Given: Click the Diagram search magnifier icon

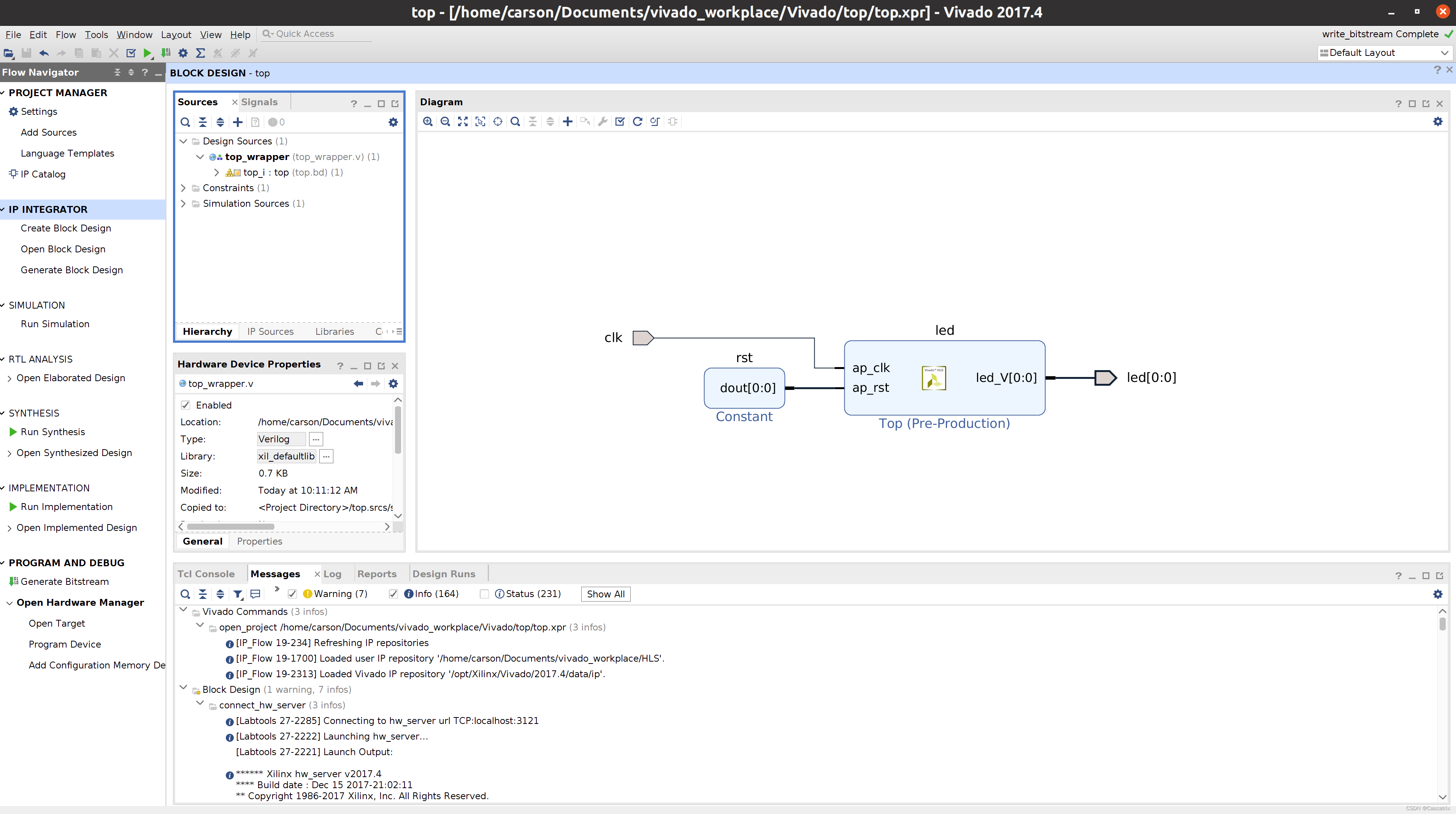Looking at the screenshot, I should pyautogui.click(x=515, y=122).
